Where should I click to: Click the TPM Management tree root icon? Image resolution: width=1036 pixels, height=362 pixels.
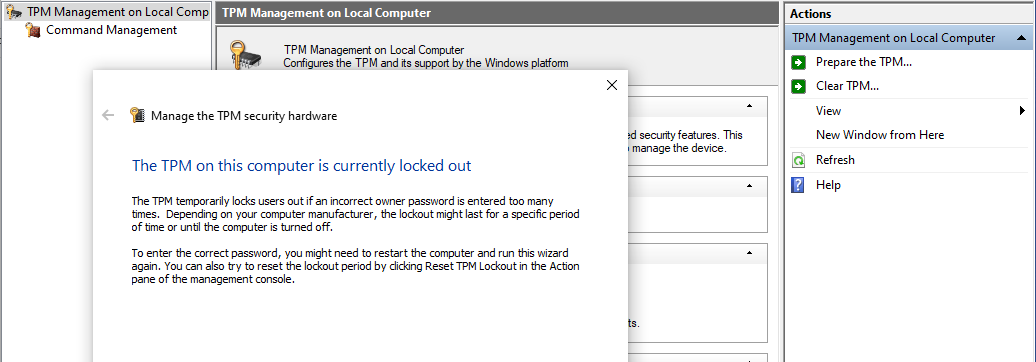pos(14,12)
